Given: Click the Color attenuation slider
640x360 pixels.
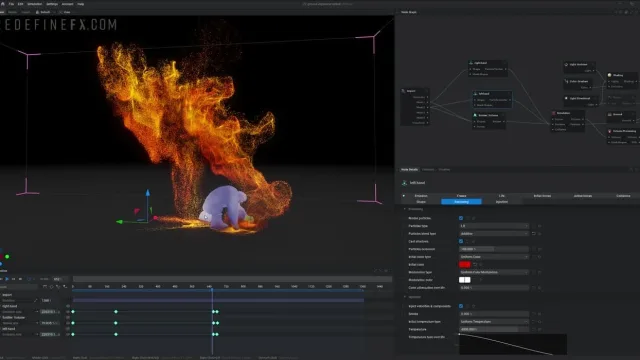Looking at the screenshot, I should (494, 288).
